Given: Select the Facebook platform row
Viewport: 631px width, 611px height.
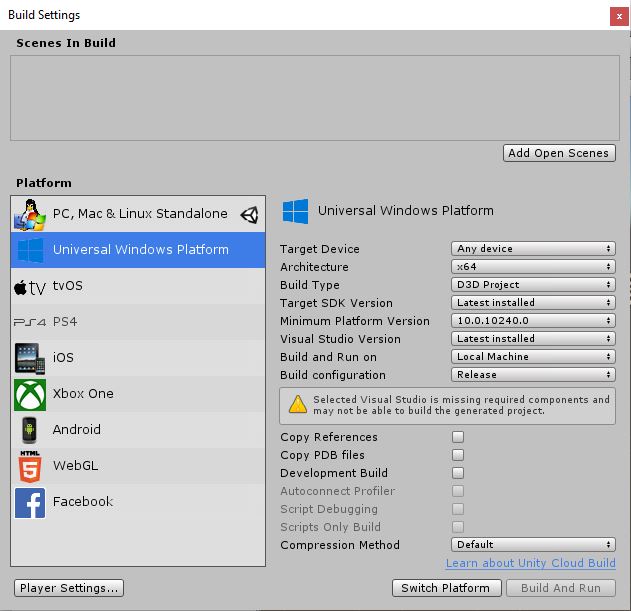Looking at the screenshot, I should coord(138,502).
